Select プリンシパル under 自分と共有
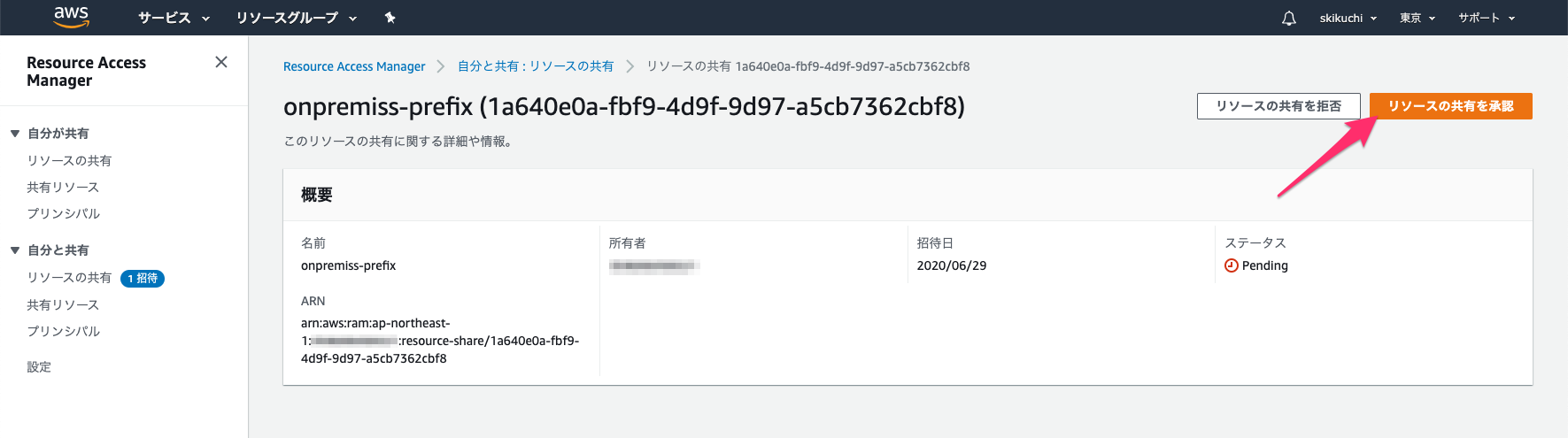1568x438 pixels. coord(63,332)
